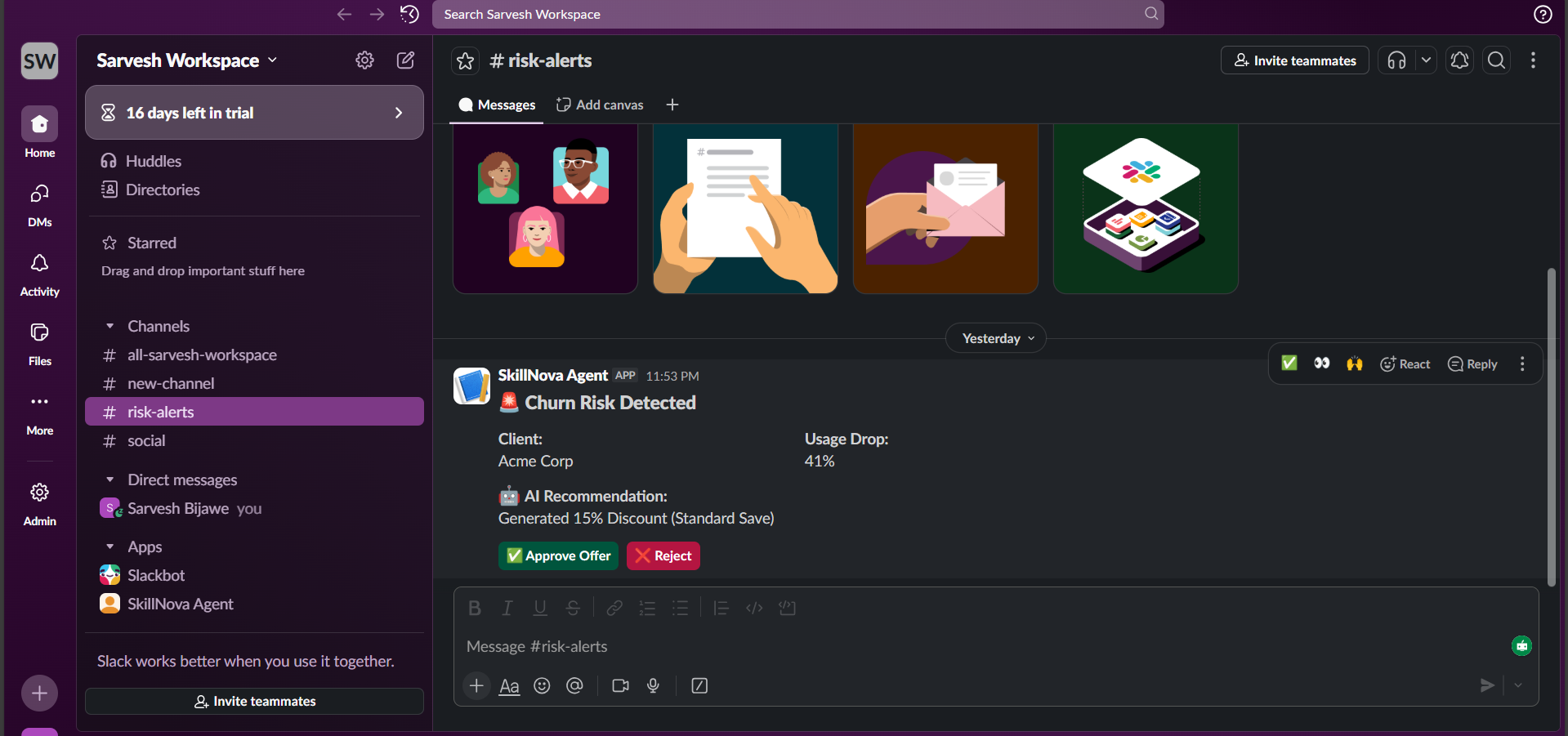Go back in navigation history

coord(344,14)
